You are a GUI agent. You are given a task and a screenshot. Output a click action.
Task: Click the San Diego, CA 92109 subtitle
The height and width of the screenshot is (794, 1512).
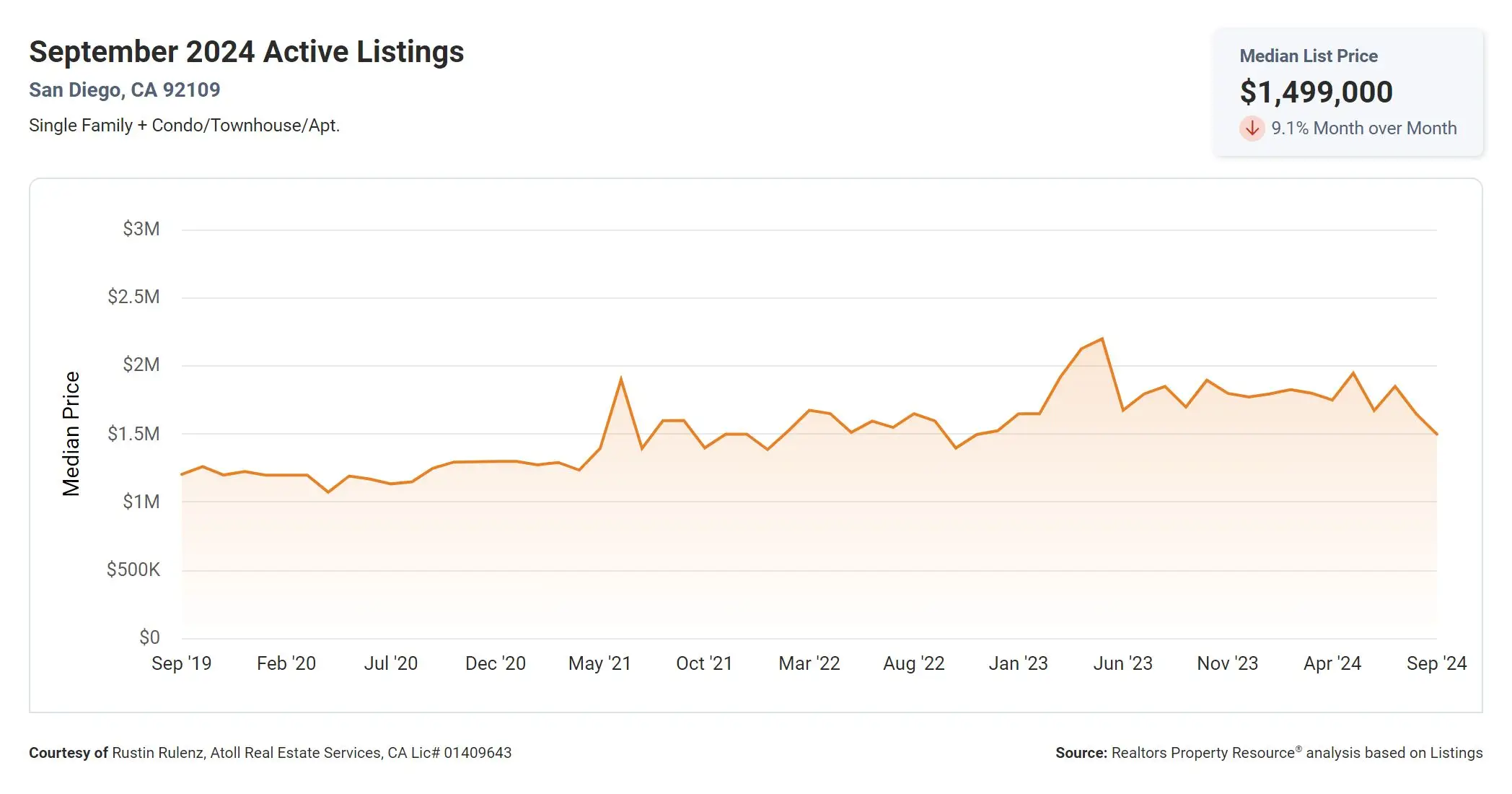click(124, 90)
